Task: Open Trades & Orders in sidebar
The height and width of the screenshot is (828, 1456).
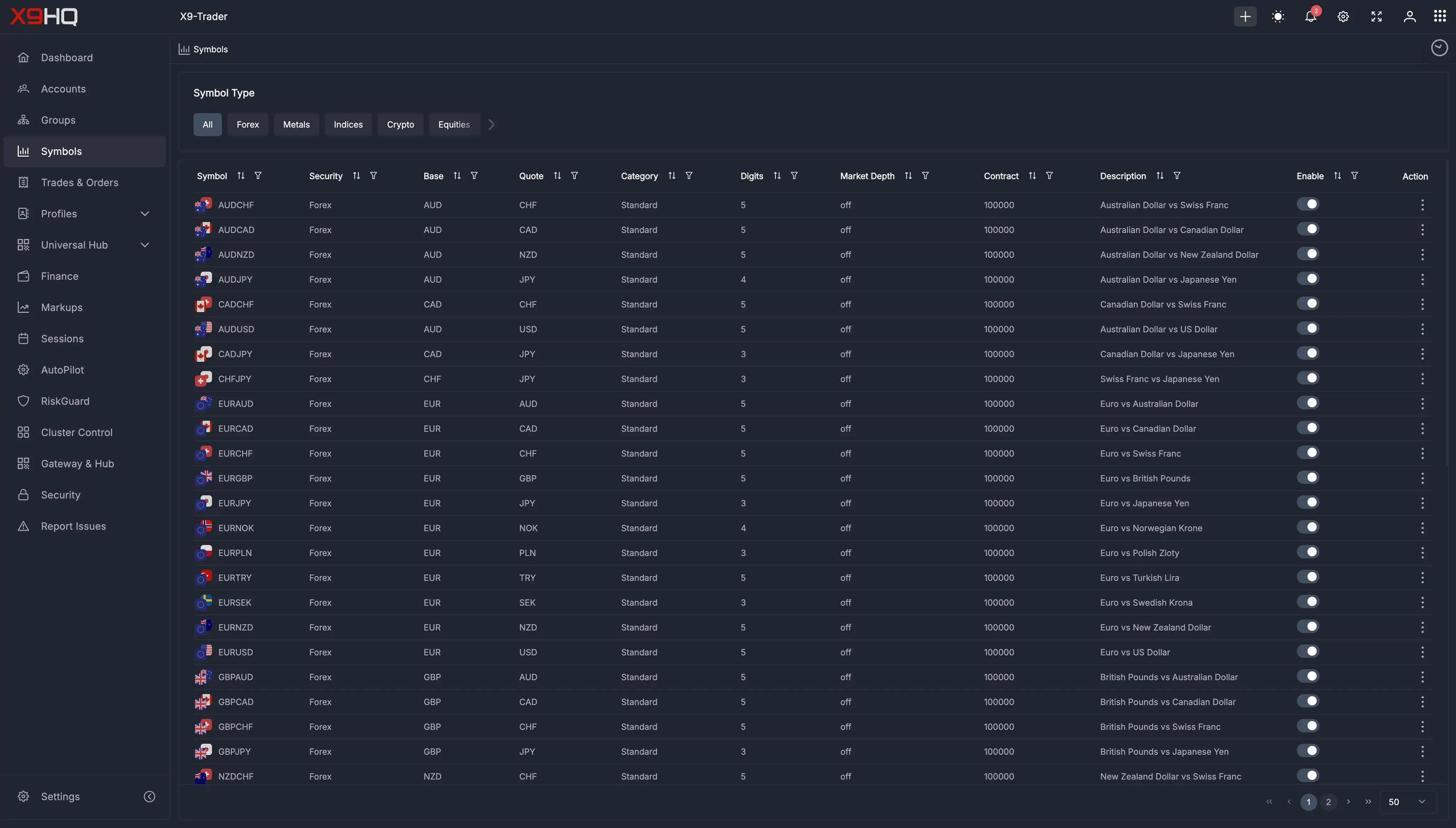Action: coord(80,182)
